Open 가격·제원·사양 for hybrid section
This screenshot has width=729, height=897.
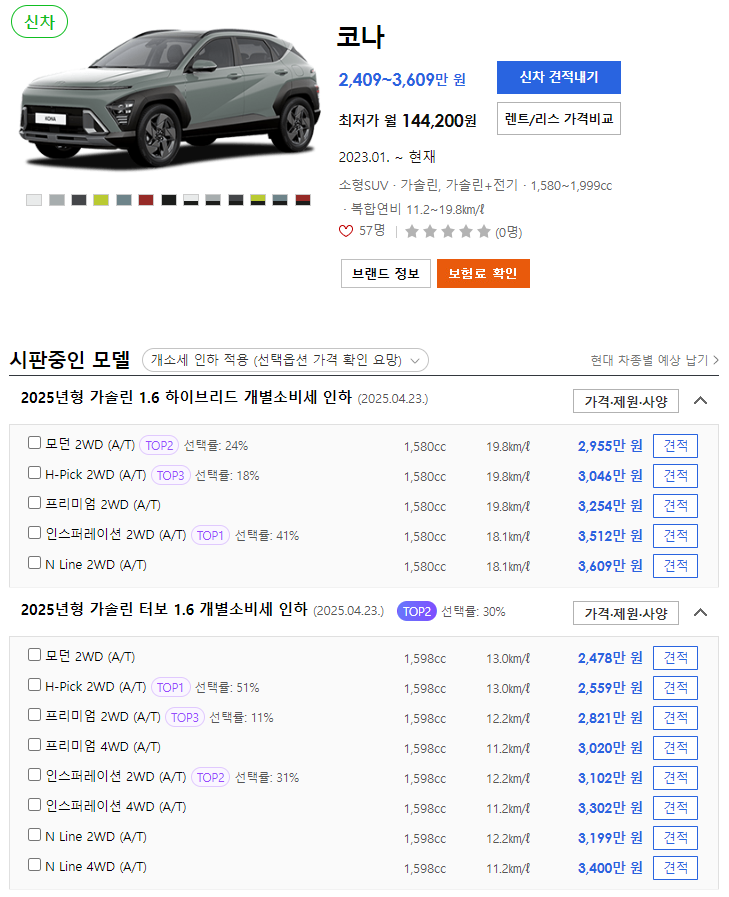pyautogui.click(x=626, y=401)
